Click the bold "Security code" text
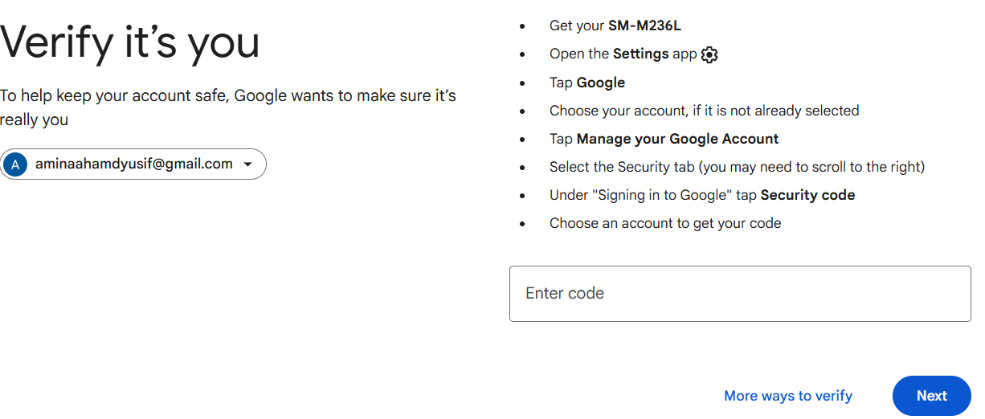 pyautogui.click(x=808, y=195)
